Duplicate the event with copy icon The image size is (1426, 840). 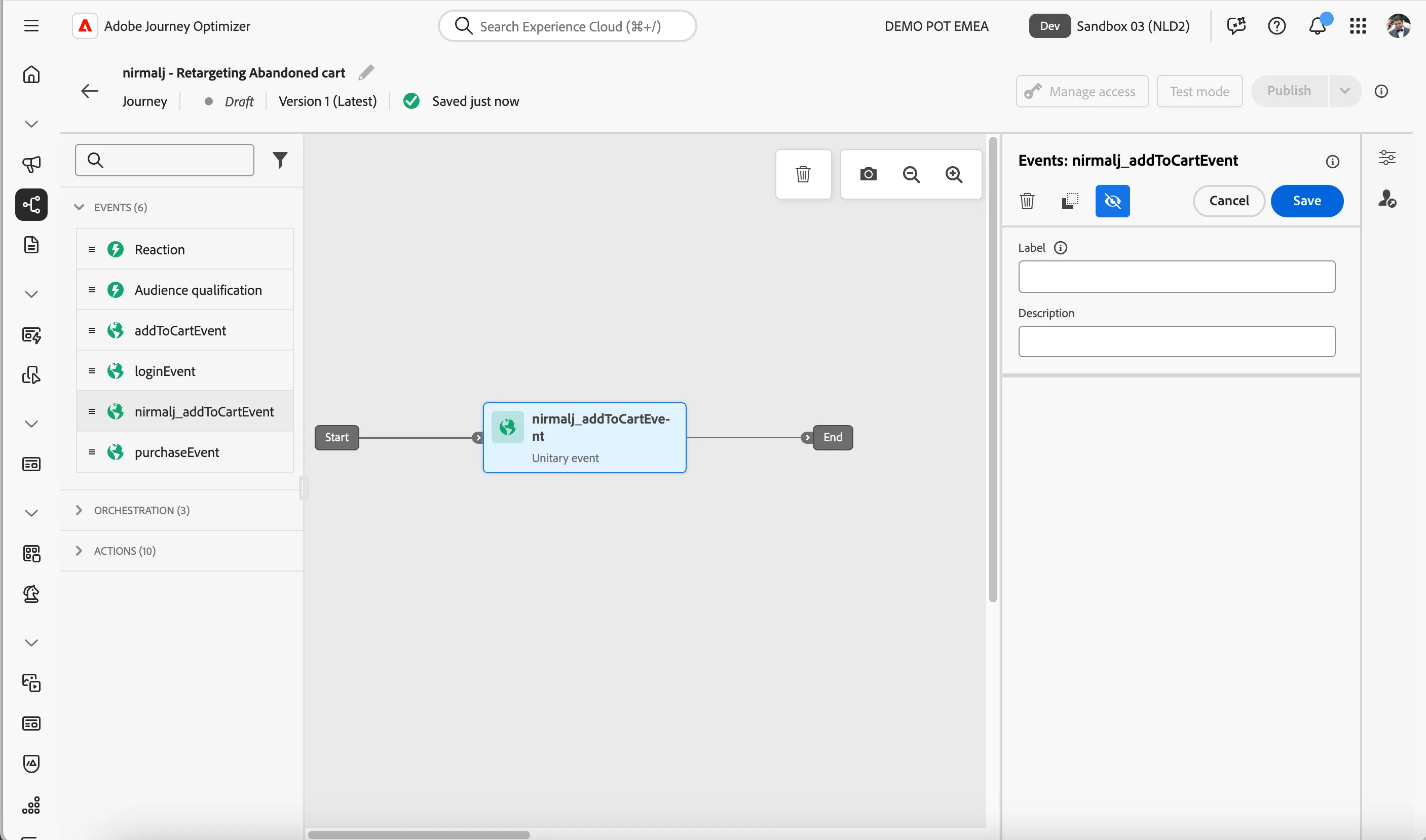(x=1069, y=201)
